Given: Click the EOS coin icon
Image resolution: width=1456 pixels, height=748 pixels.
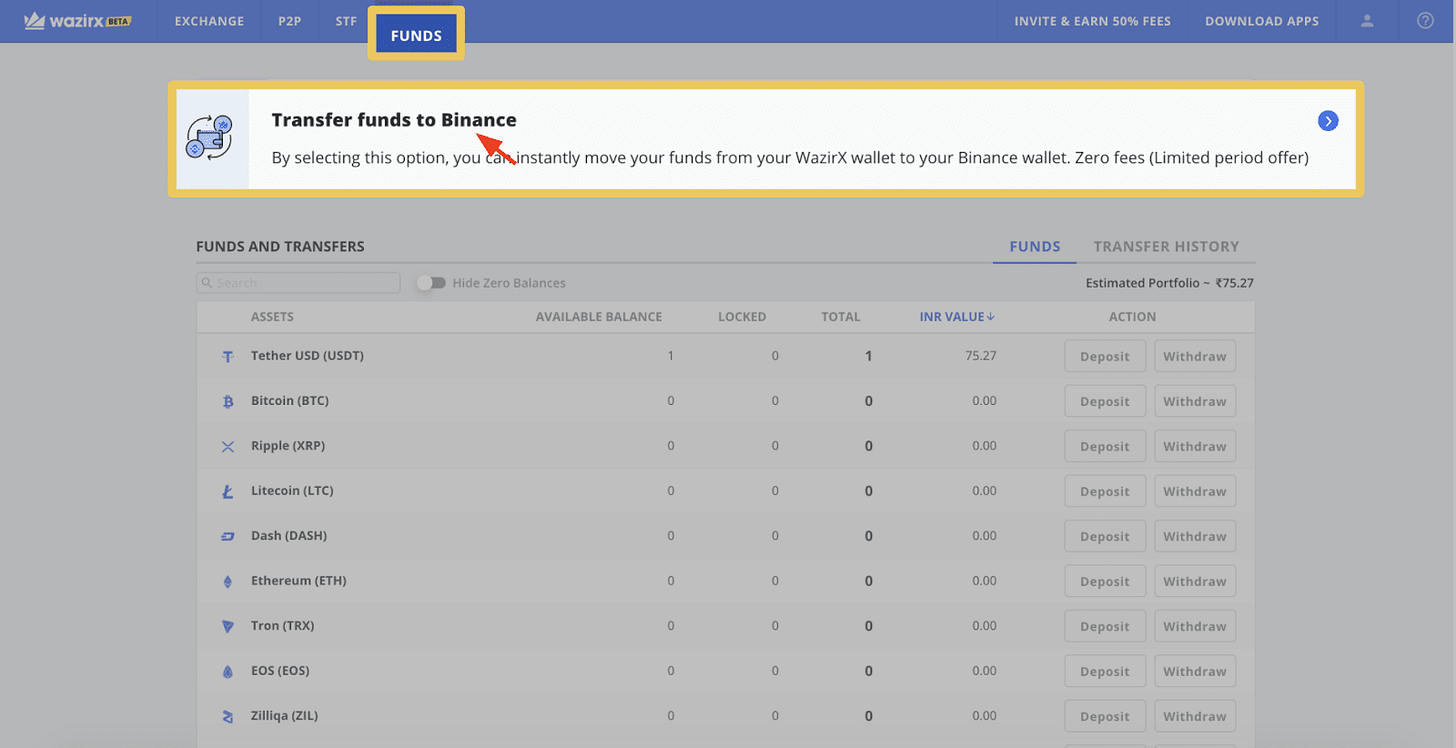Looking at the screenshot, I should pos(228,672).
